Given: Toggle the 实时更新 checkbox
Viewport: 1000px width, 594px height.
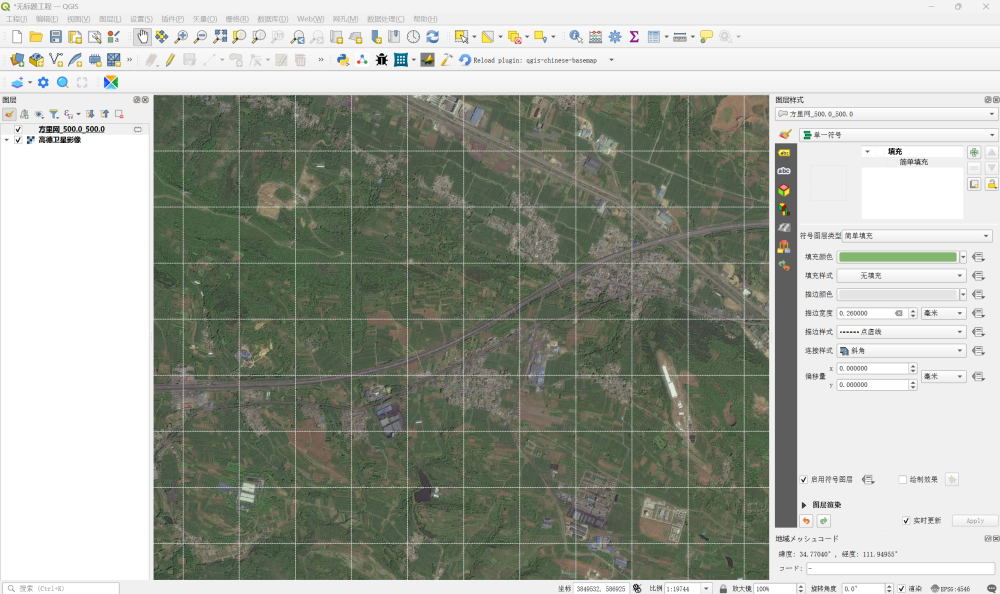Looking at the screenshot, I should click(906, 521).
